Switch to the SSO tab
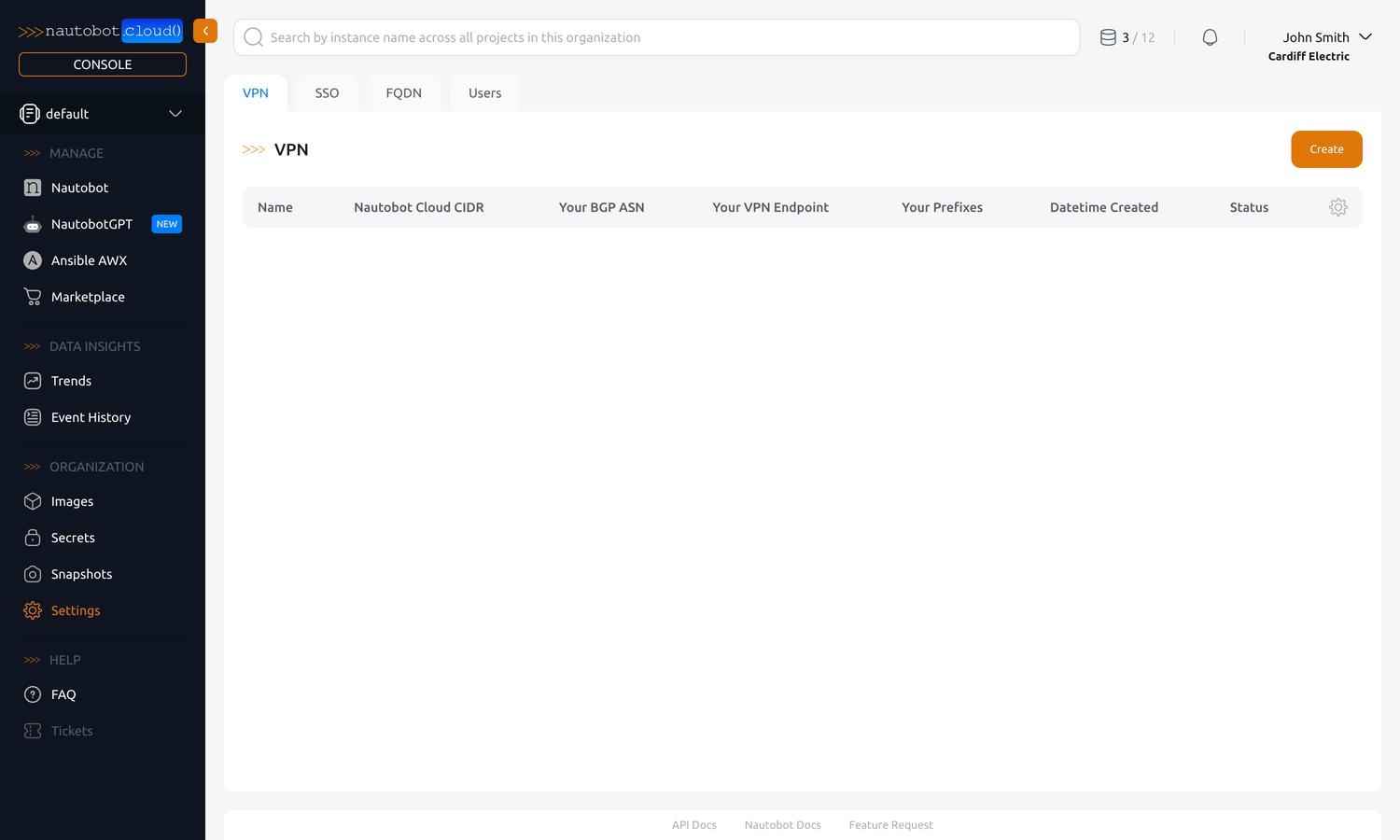Viewport: 1400px width, 840px height. coord(327,92)
